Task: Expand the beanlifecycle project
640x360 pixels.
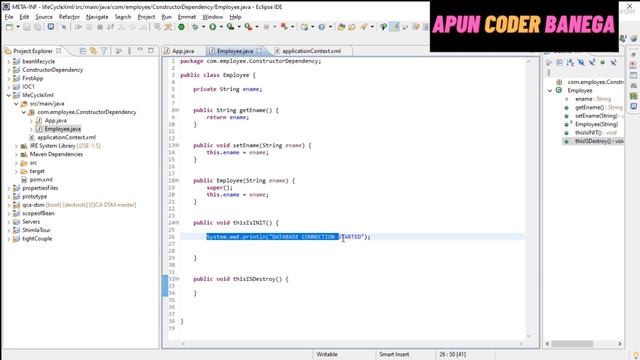Action: 9,61
